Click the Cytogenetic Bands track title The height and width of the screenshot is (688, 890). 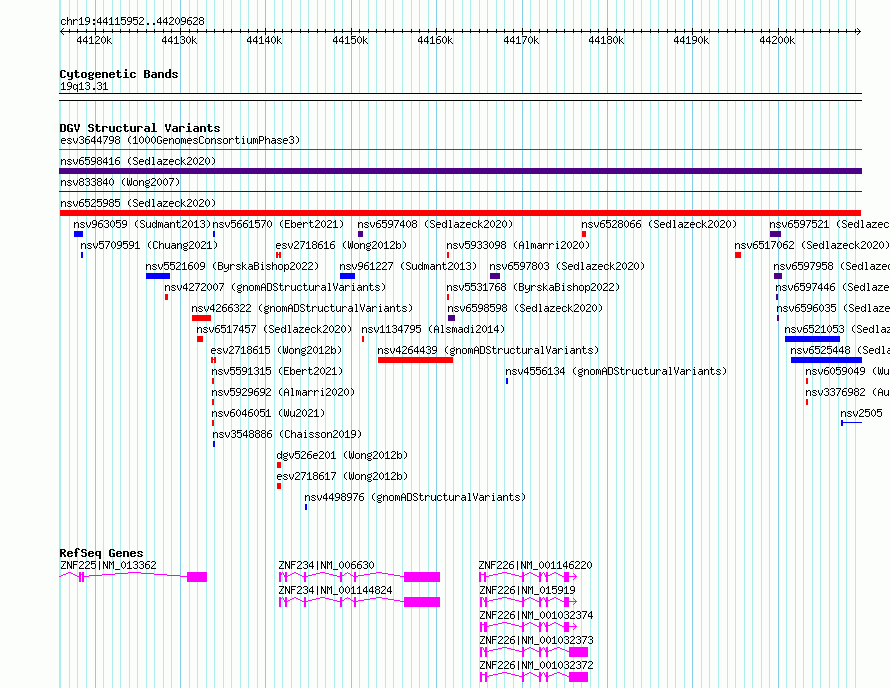click(x=119, y=74)
